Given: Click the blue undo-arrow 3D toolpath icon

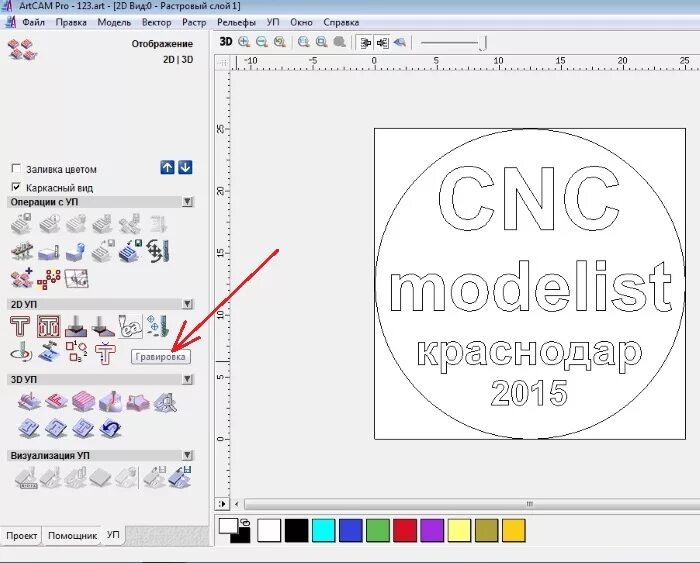Looking at the screenshot, I should tap(111, 429).
